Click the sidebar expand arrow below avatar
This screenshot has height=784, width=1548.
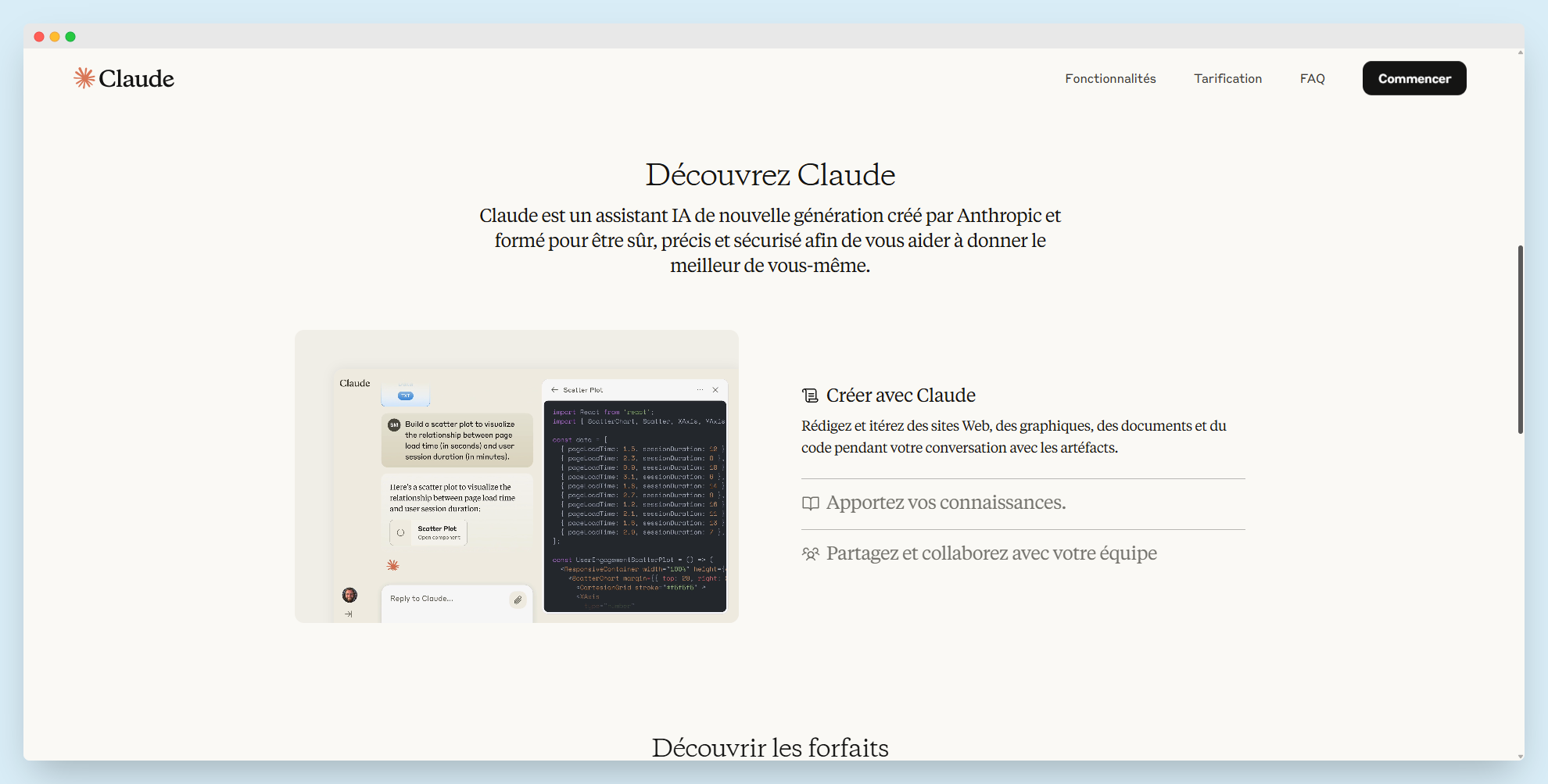tap(349, 614)
